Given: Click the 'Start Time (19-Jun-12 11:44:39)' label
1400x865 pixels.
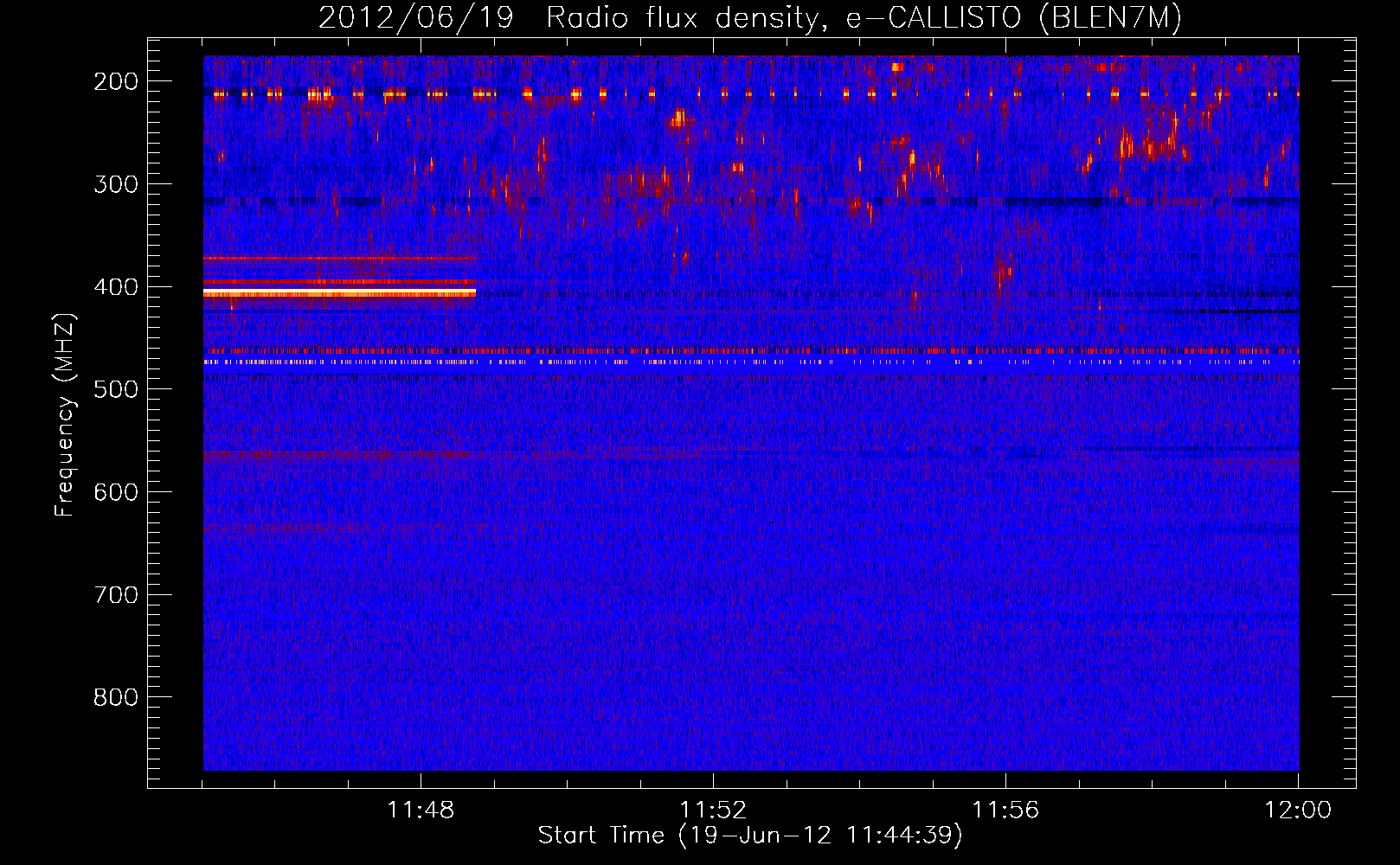Looking at the screenshot, I should 750,836.
